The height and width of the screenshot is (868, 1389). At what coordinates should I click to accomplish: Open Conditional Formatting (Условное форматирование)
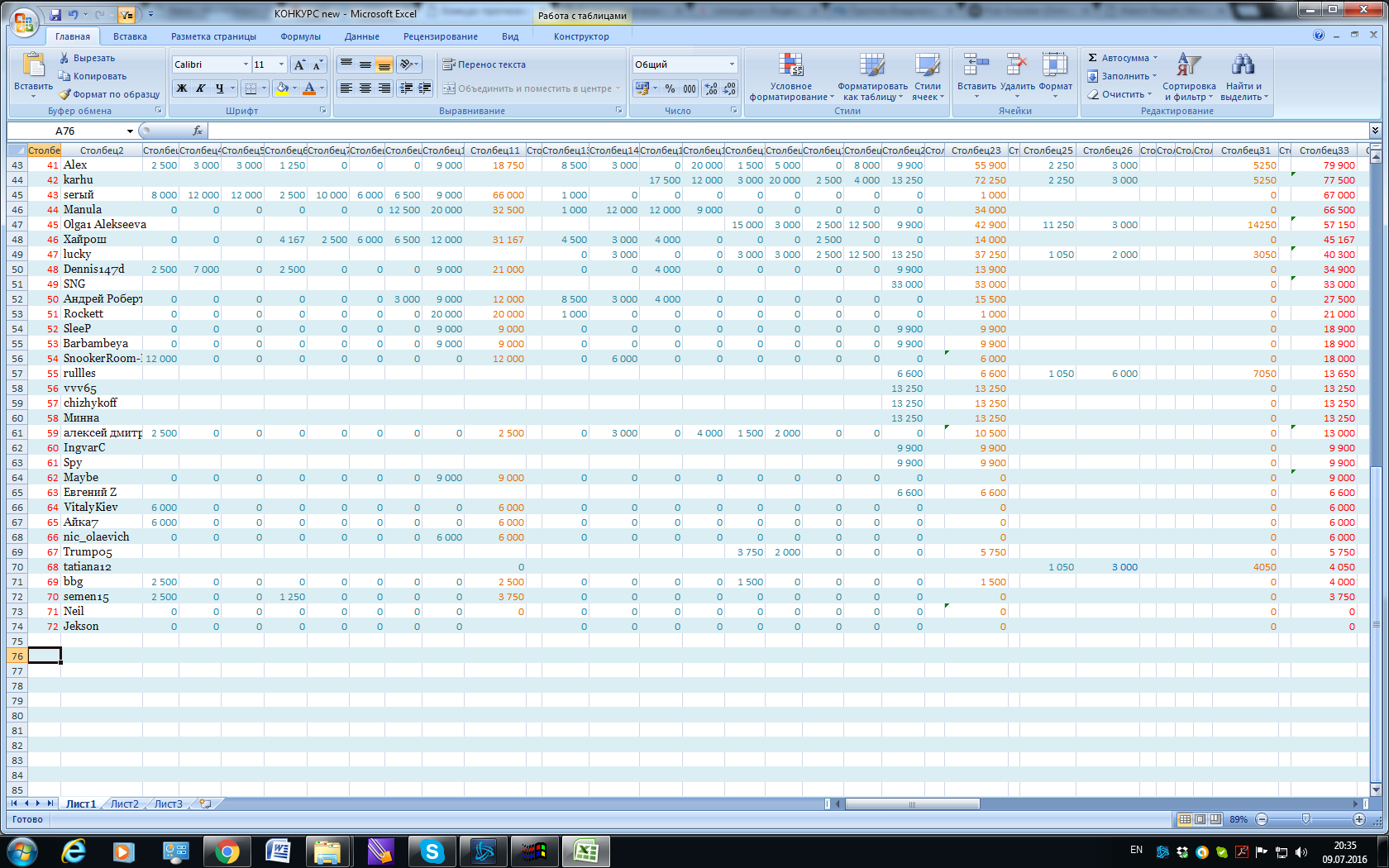790,66
